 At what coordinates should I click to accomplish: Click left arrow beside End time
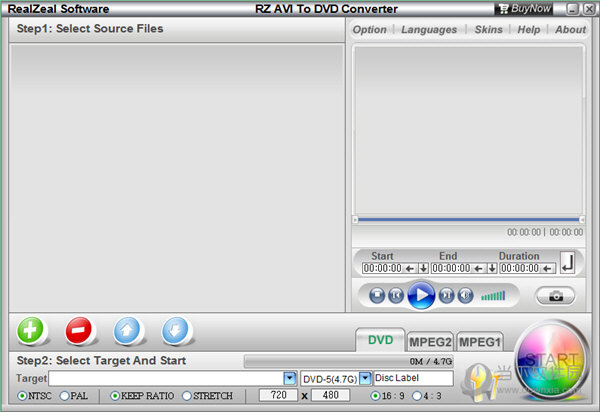(479, 269)
